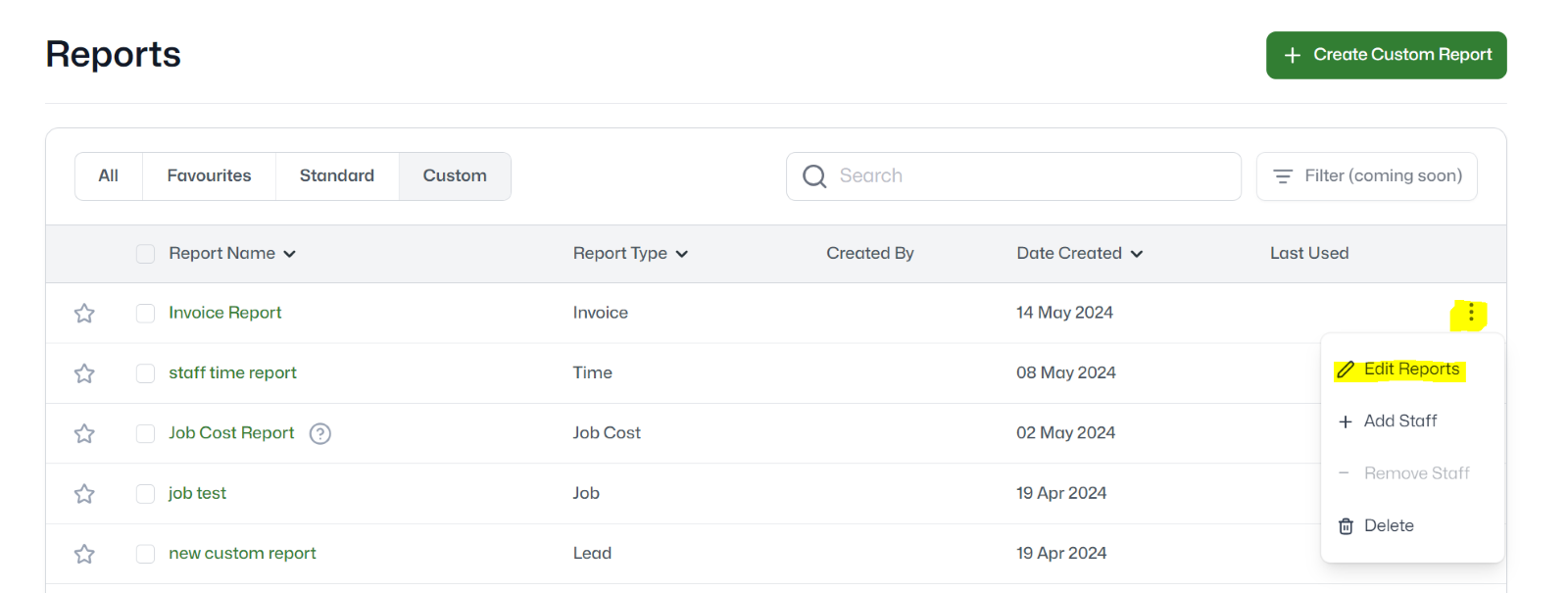Tick the Job Cost Report checkbox
Image resolution: width=1568 pixels, height=593 pixels.
[145, 433]
